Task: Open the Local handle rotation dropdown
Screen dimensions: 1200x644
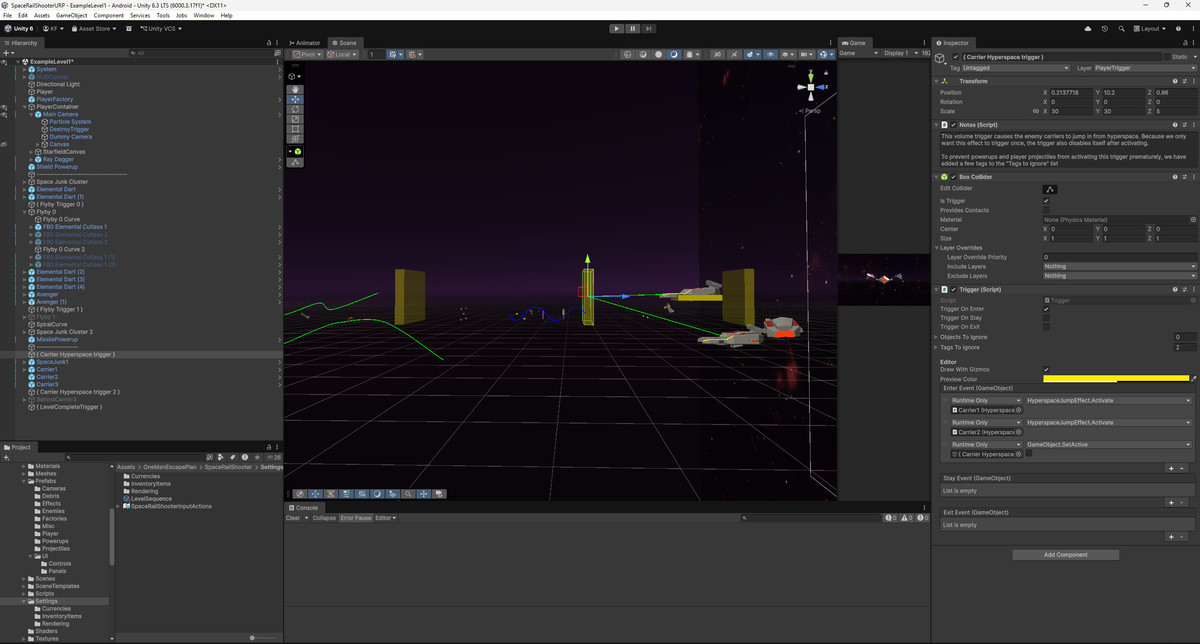Action: click(342, 54)
